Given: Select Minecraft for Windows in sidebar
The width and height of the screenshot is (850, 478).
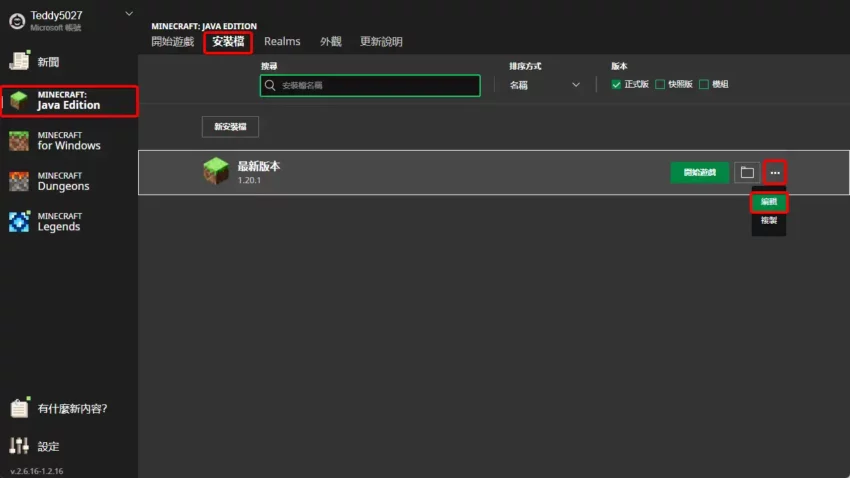Looking at the screenshot, I should pos(69,141).
